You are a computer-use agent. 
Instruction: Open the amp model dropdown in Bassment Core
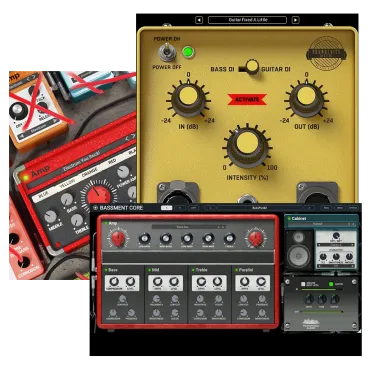click(188, 227)
